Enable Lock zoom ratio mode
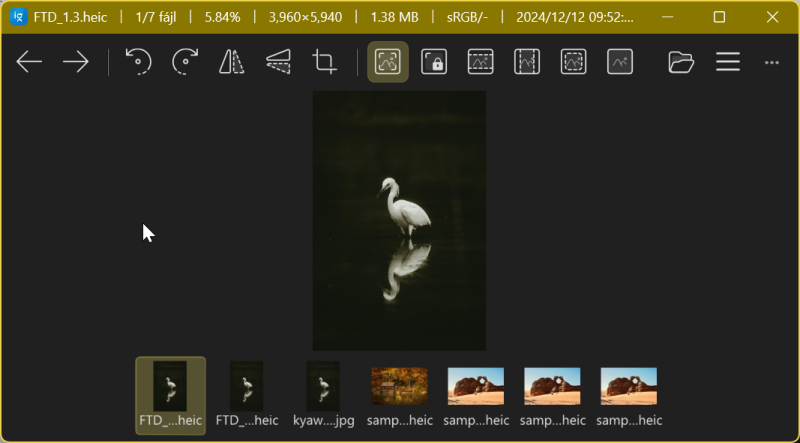 (x=434, y=62)
